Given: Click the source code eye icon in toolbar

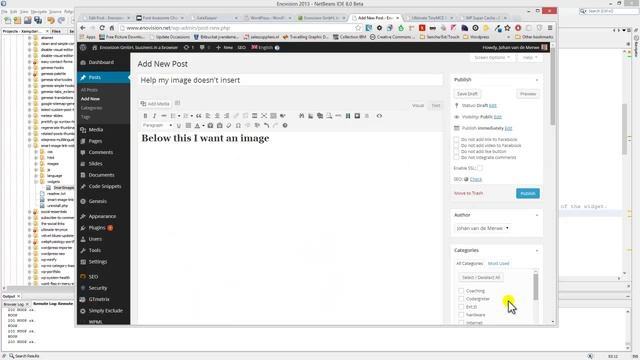Looking at the screenshot, I should point(379,116).
